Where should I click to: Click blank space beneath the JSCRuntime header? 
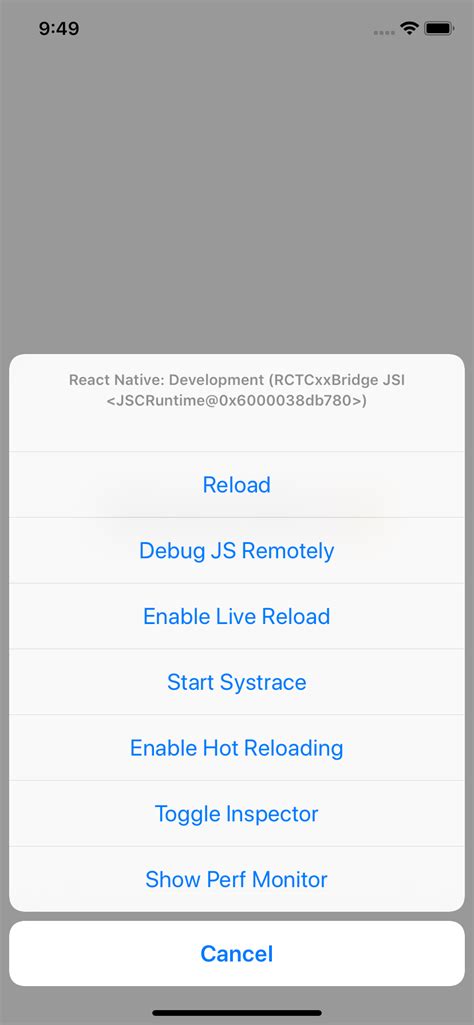coord(237,430)
